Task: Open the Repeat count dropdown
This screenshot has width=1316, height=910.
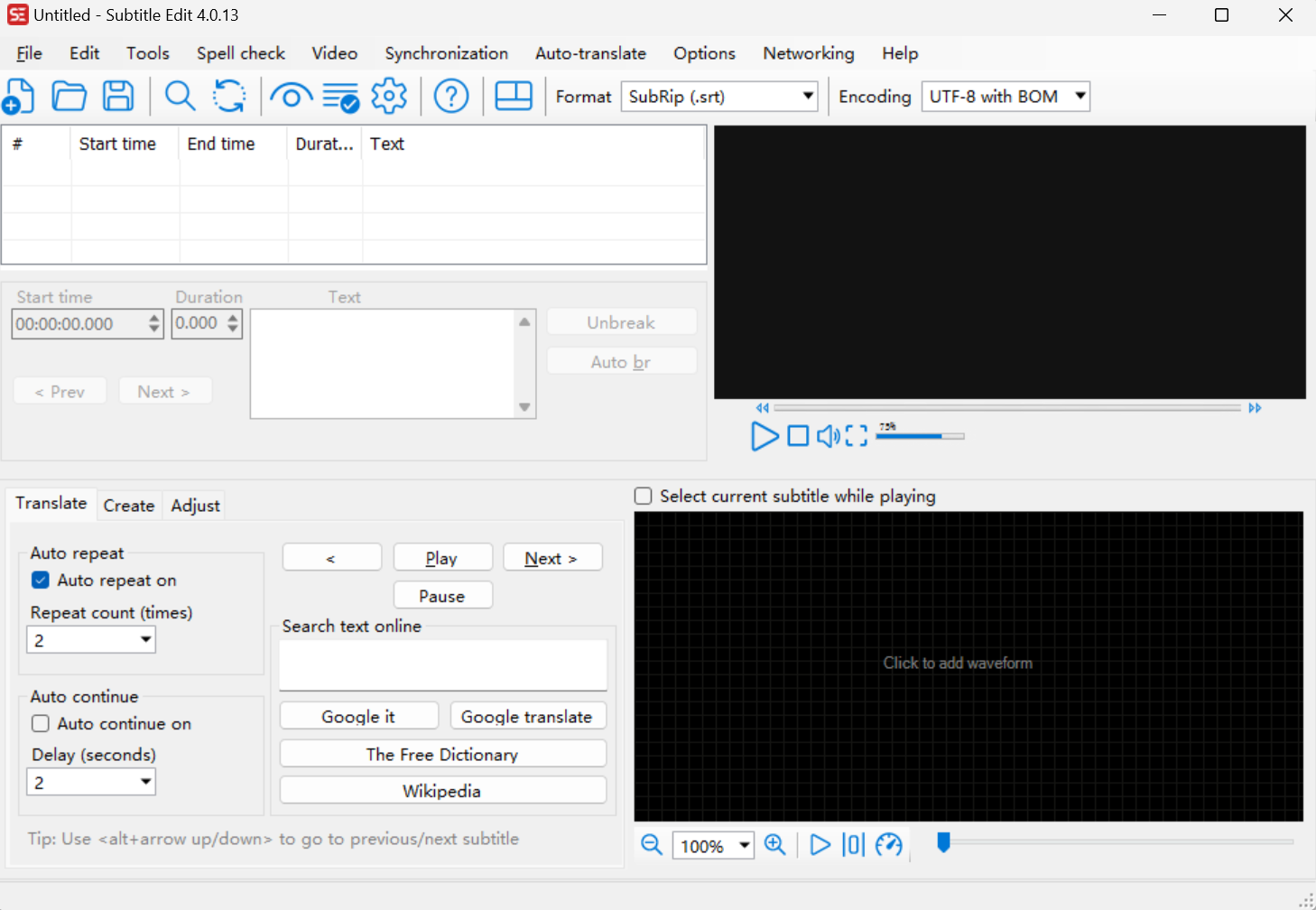Action: [x=144, y=639]
